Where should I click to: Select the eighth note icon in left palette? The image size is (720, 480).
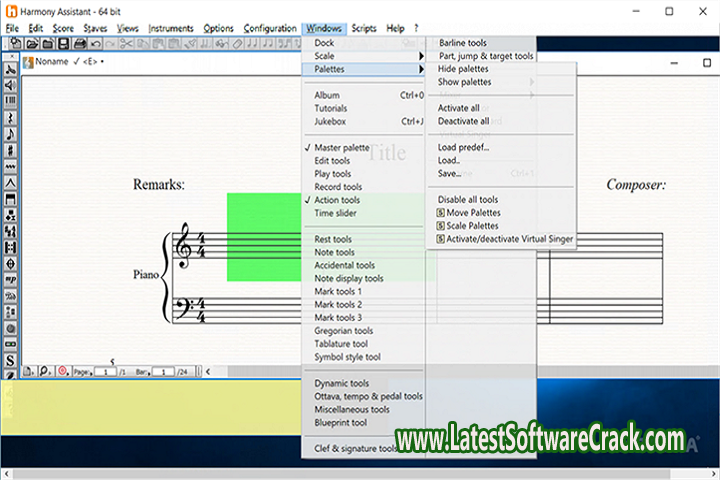10,134
